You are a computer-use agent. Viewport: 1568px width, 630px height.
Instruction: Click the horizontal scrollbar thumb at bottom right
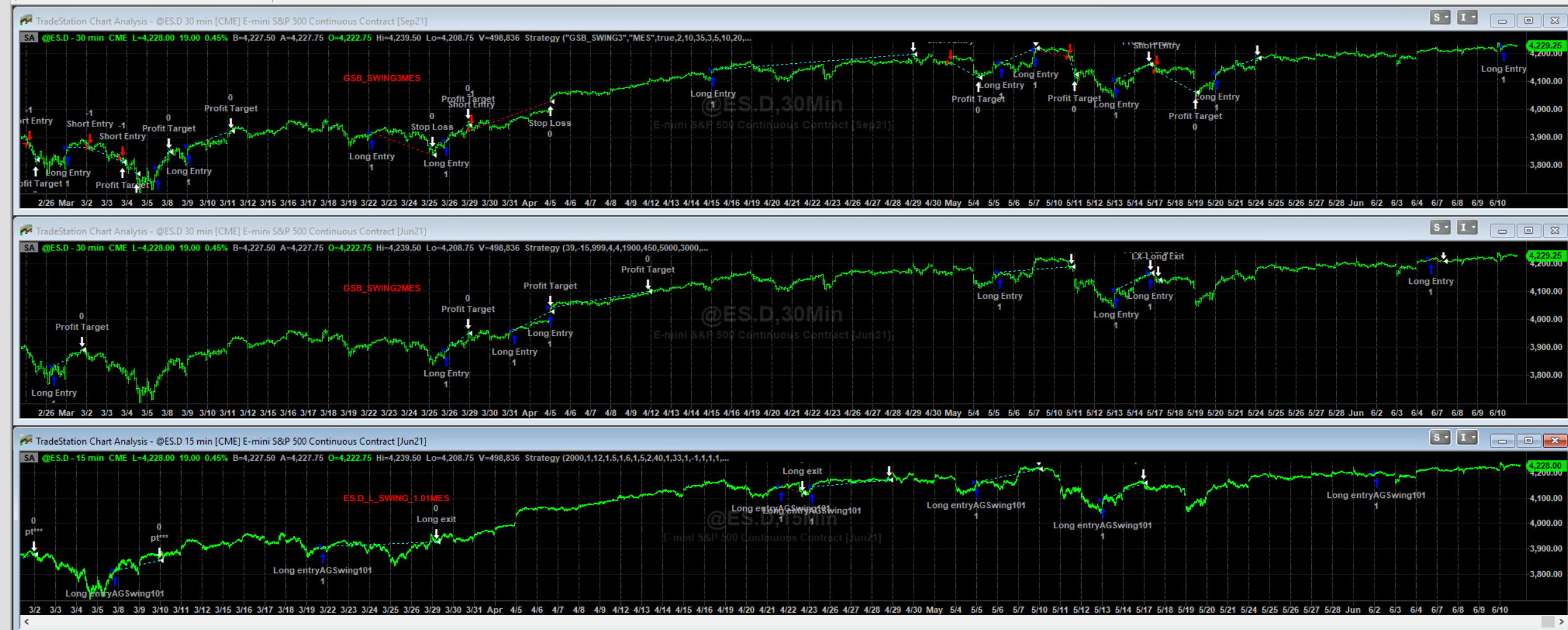point(1548,621)
